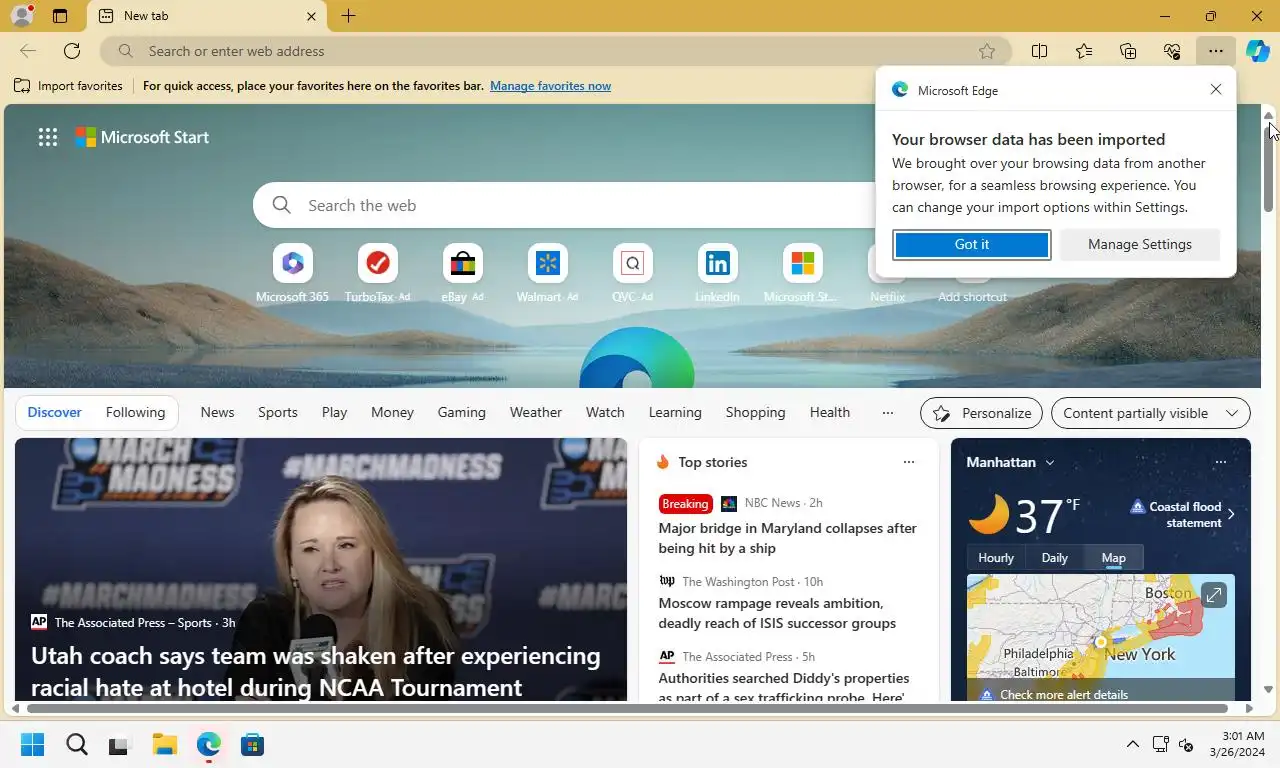Click Check more alert details

(x=1064, y=694)
